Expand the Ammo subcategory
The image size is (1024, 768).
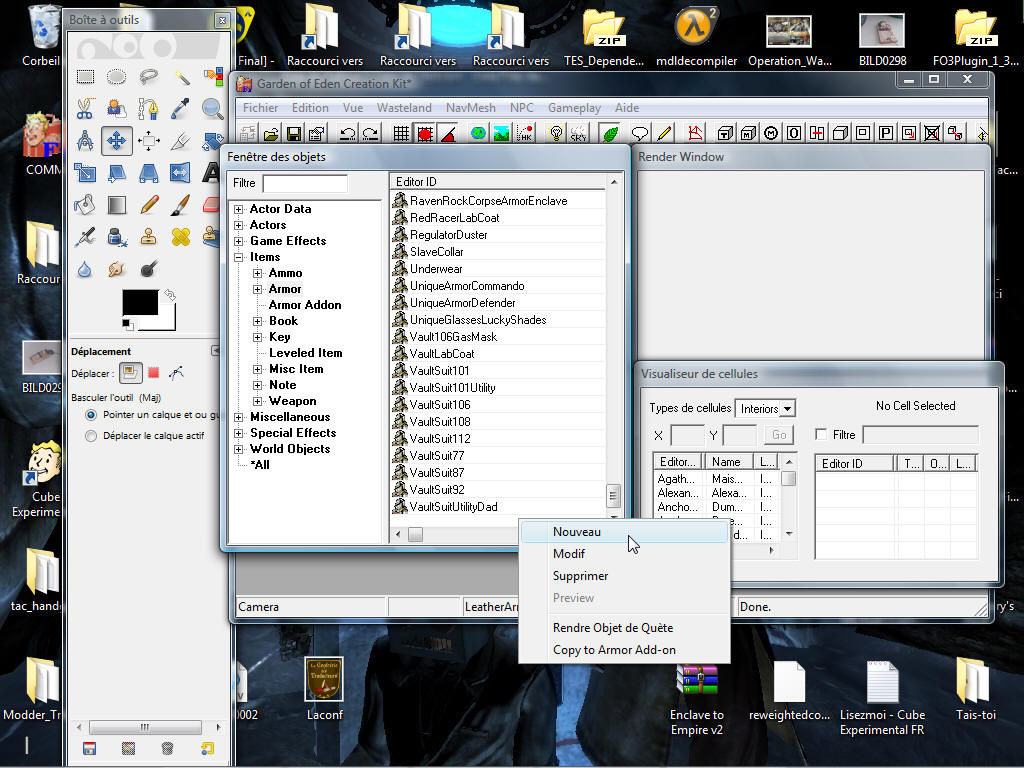258,274
